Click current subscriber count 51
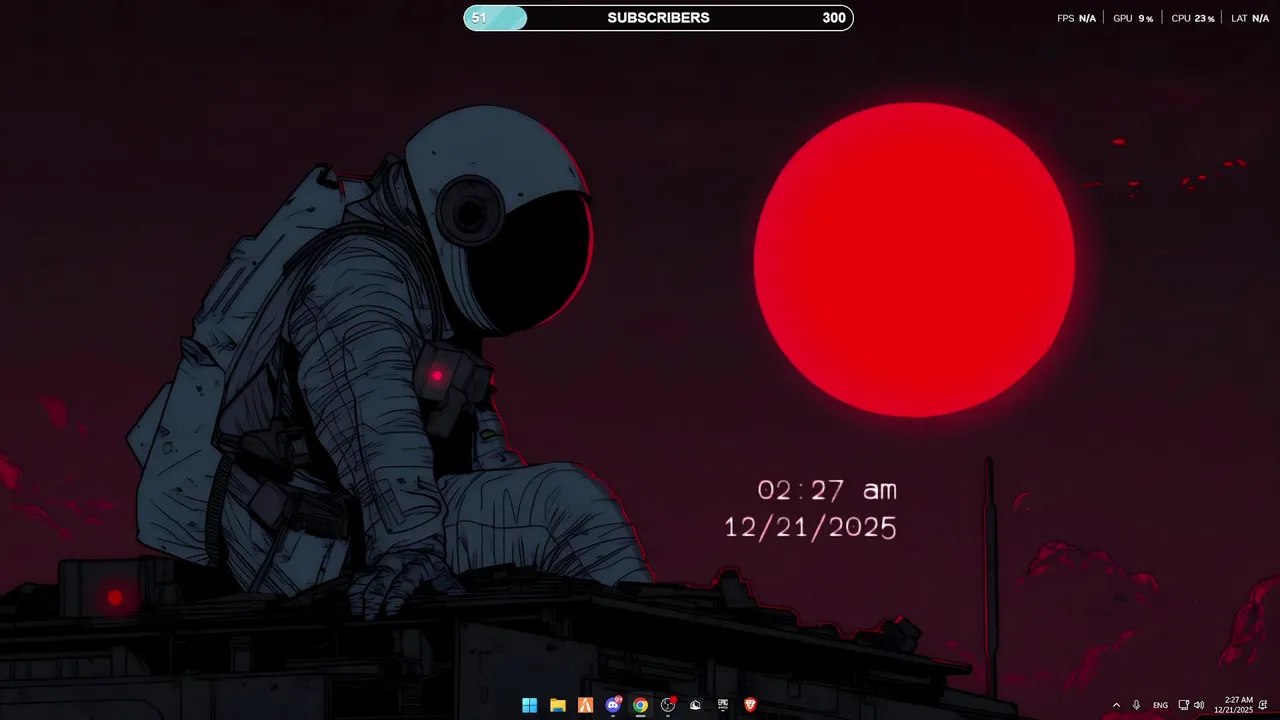 pyautogui.click(x=479, y=18)
